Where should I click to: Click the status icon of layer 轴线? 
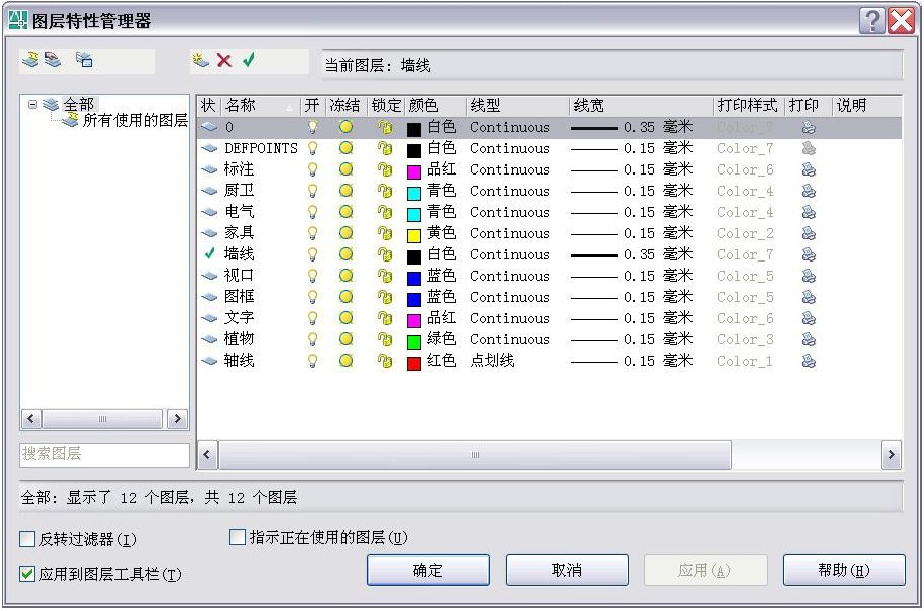tap(209, 361)
